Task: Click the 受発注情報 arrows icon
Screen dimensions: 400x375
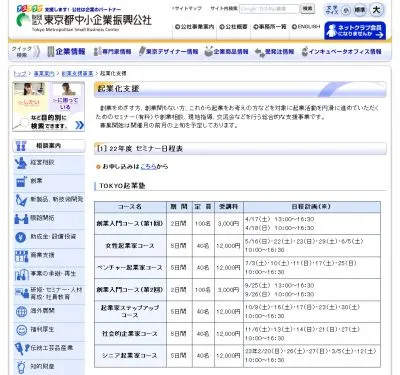Action: point(259,52)
